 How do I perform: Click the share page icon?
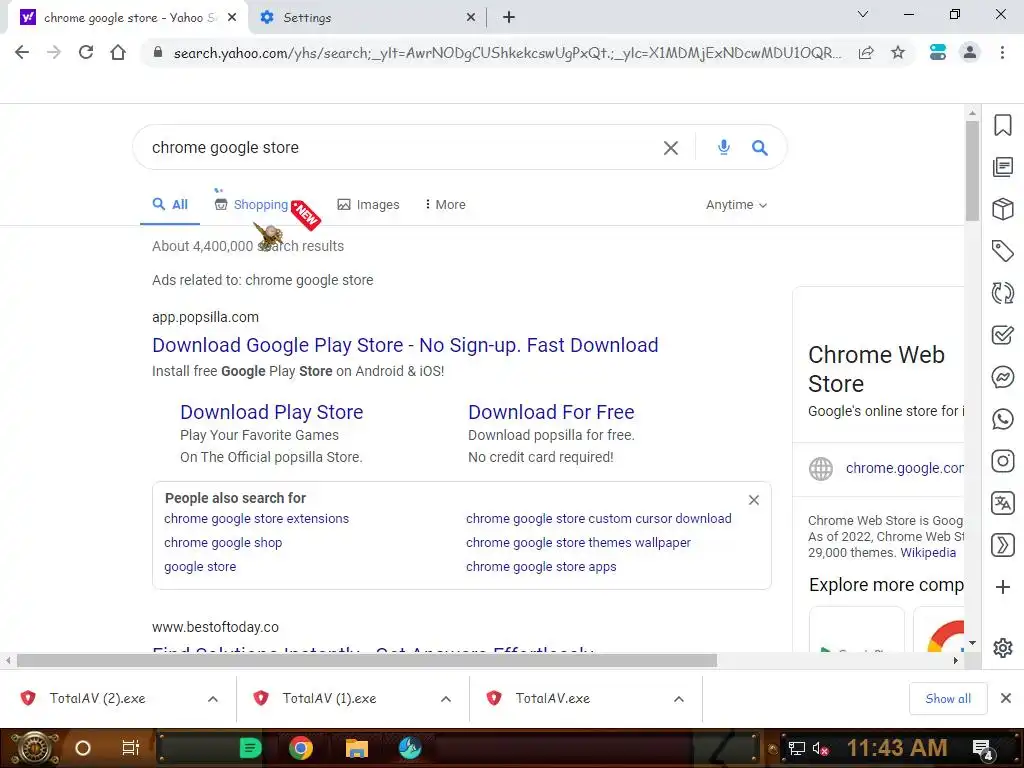pyautogui.click(x=866, y=53)
